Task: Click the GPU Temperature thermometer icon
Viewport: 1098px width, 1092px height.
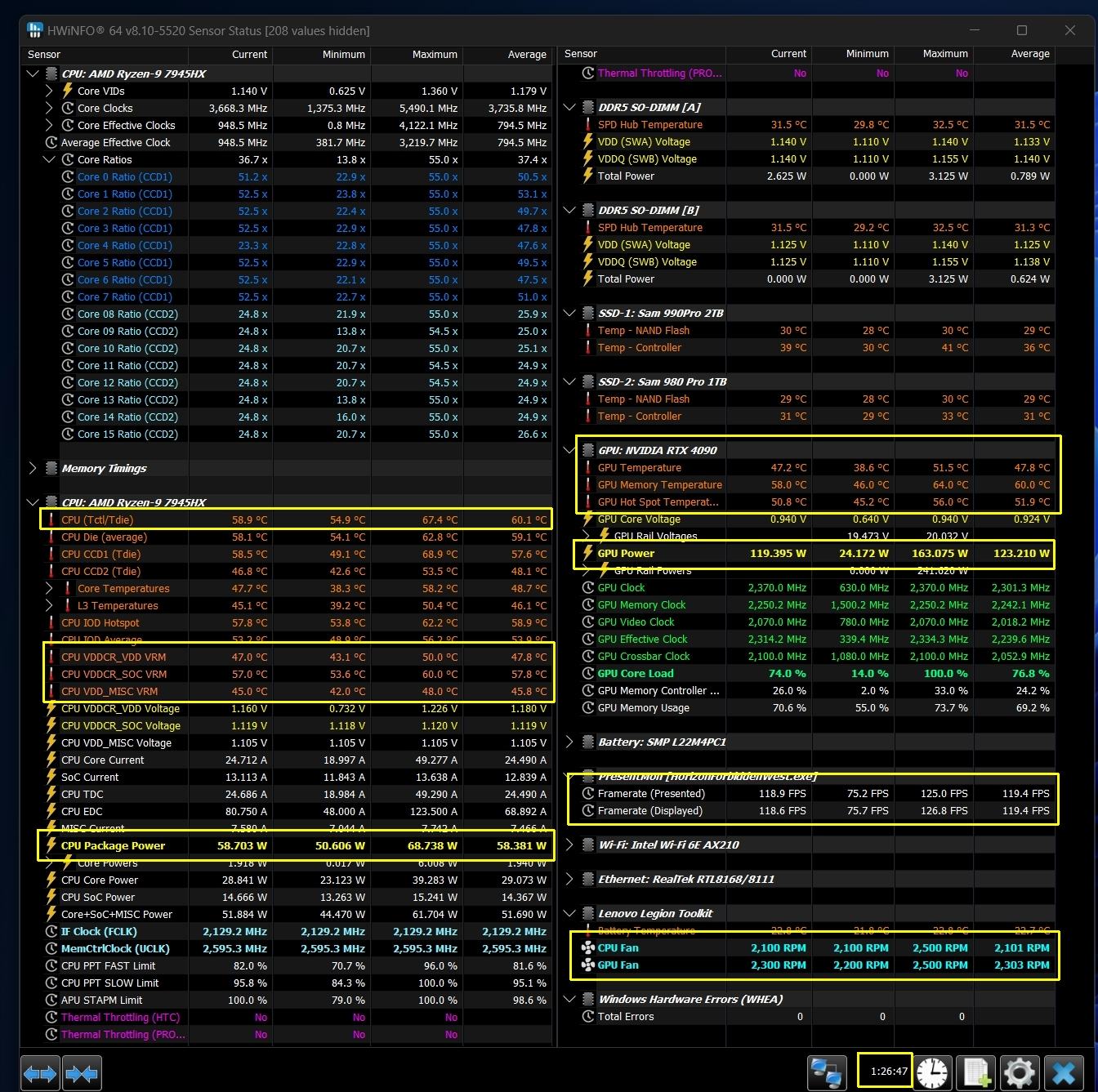Action: pos(587,468)
